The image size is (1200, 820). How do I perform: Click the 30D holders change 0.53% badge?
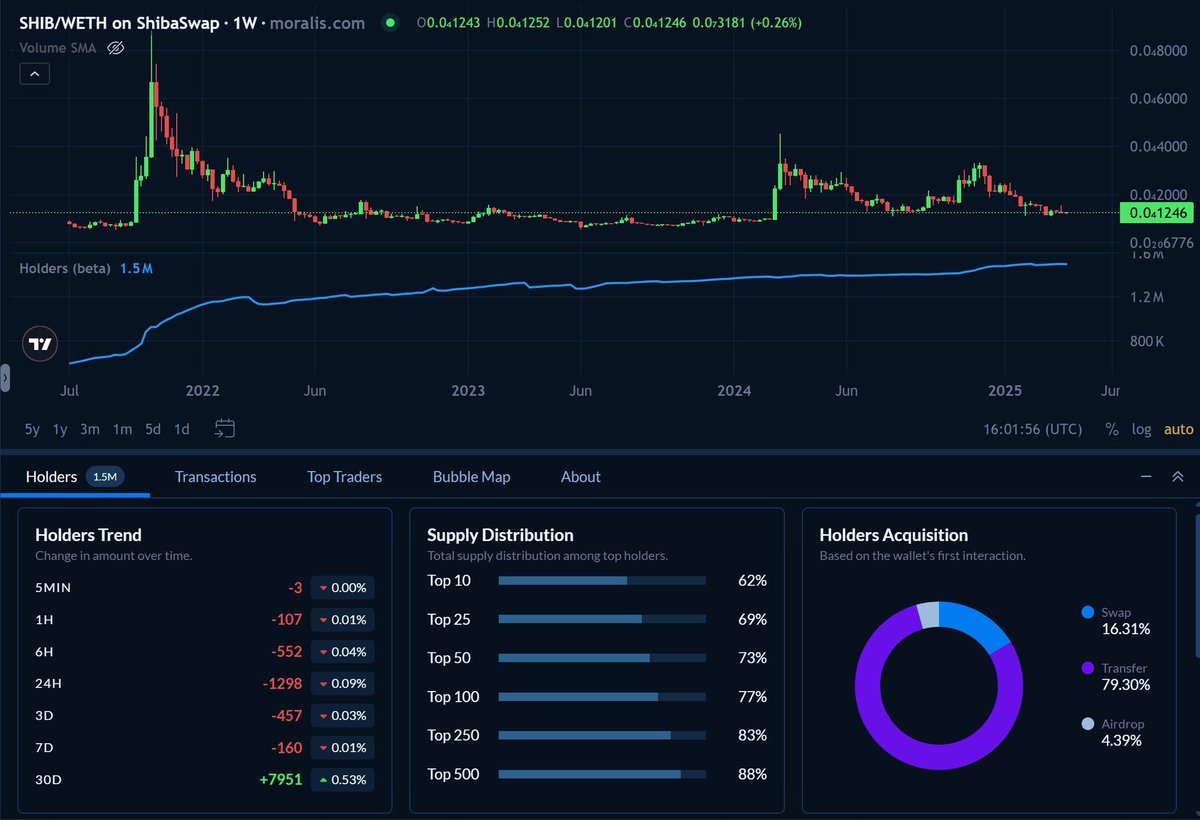[x=342, y=779]
